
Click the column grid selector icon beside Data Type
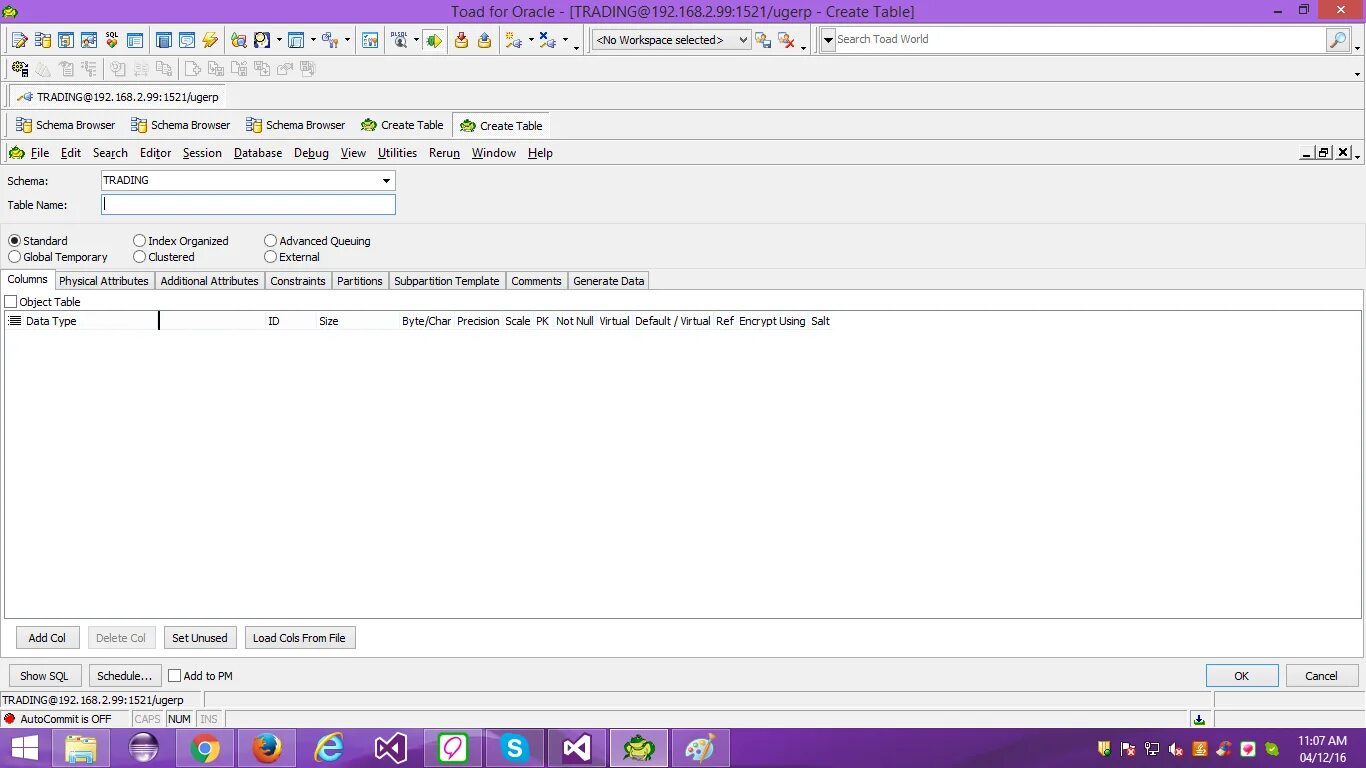tap(15, 321)
